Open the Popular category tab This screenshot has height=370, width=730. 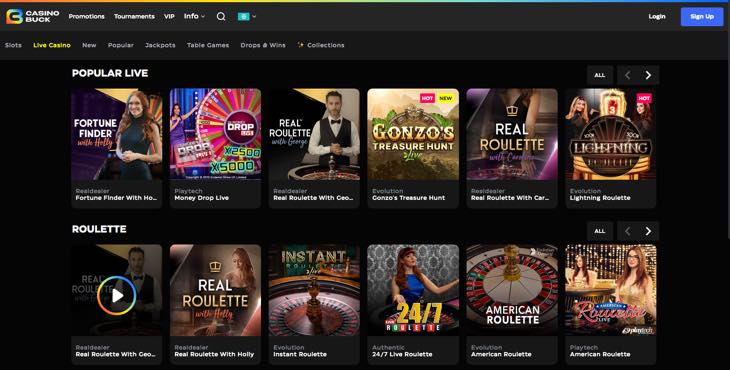[x=121, y=45]
